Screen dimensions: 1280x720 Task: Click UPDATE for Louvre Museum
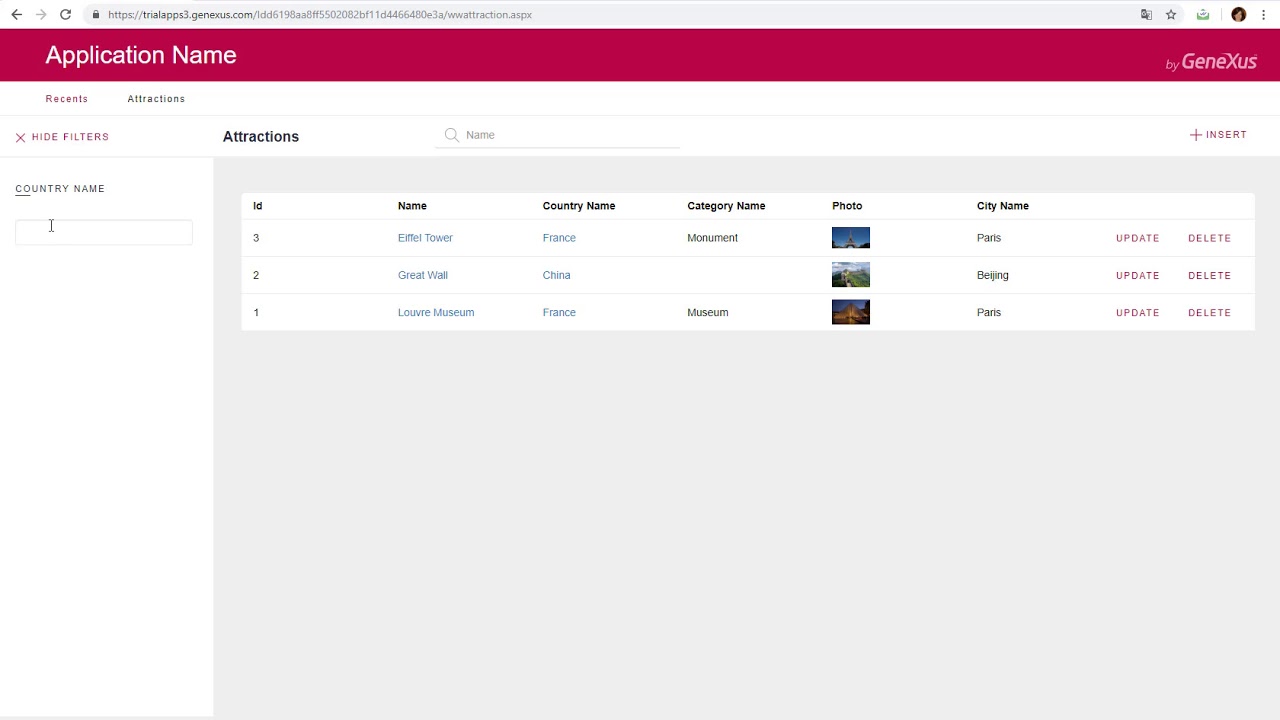pyautogui.click(x=1138, y=312)
